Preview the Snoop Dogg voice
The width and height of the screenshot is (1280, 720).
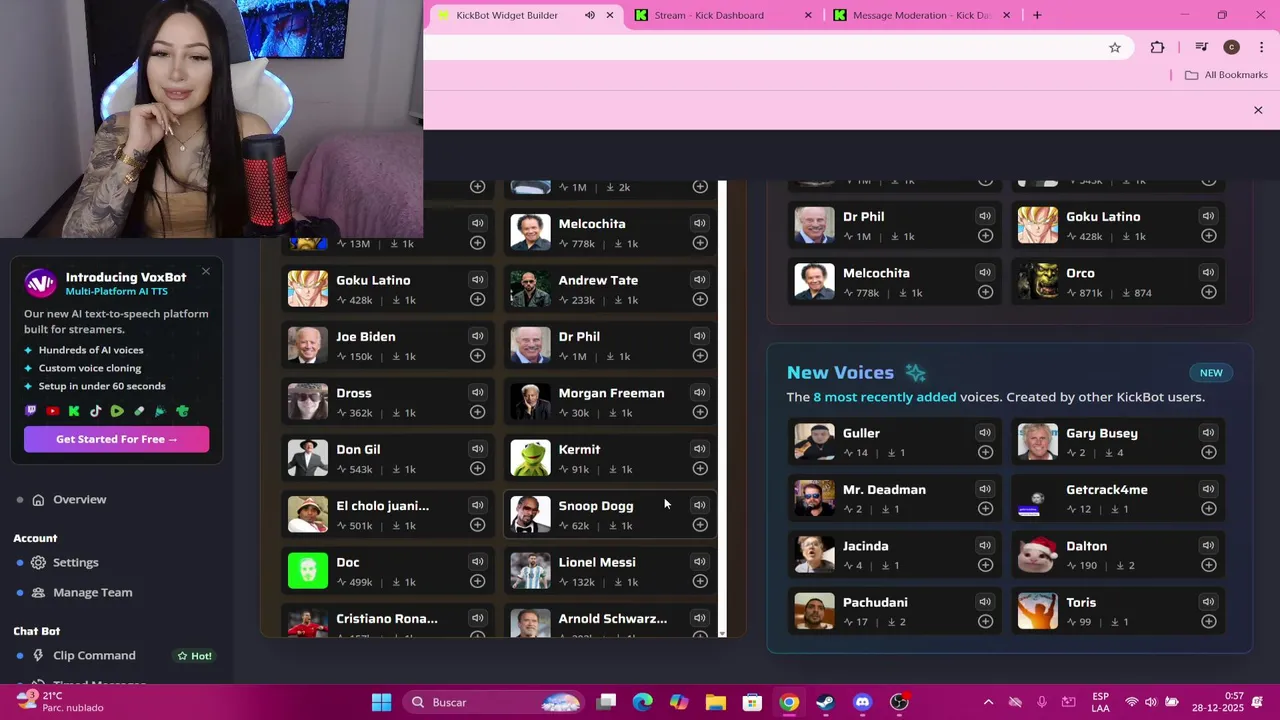coord(700,506)
